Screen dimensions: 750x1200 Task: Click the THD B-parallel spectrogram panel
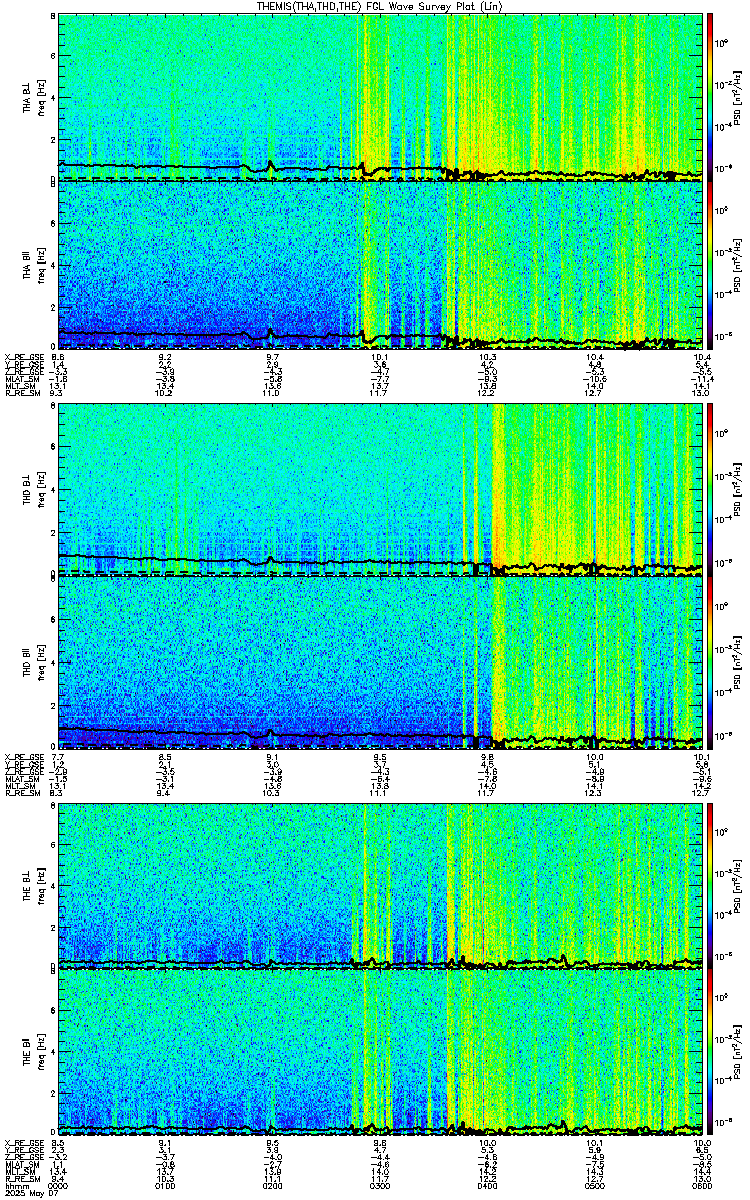pos(381,660)
